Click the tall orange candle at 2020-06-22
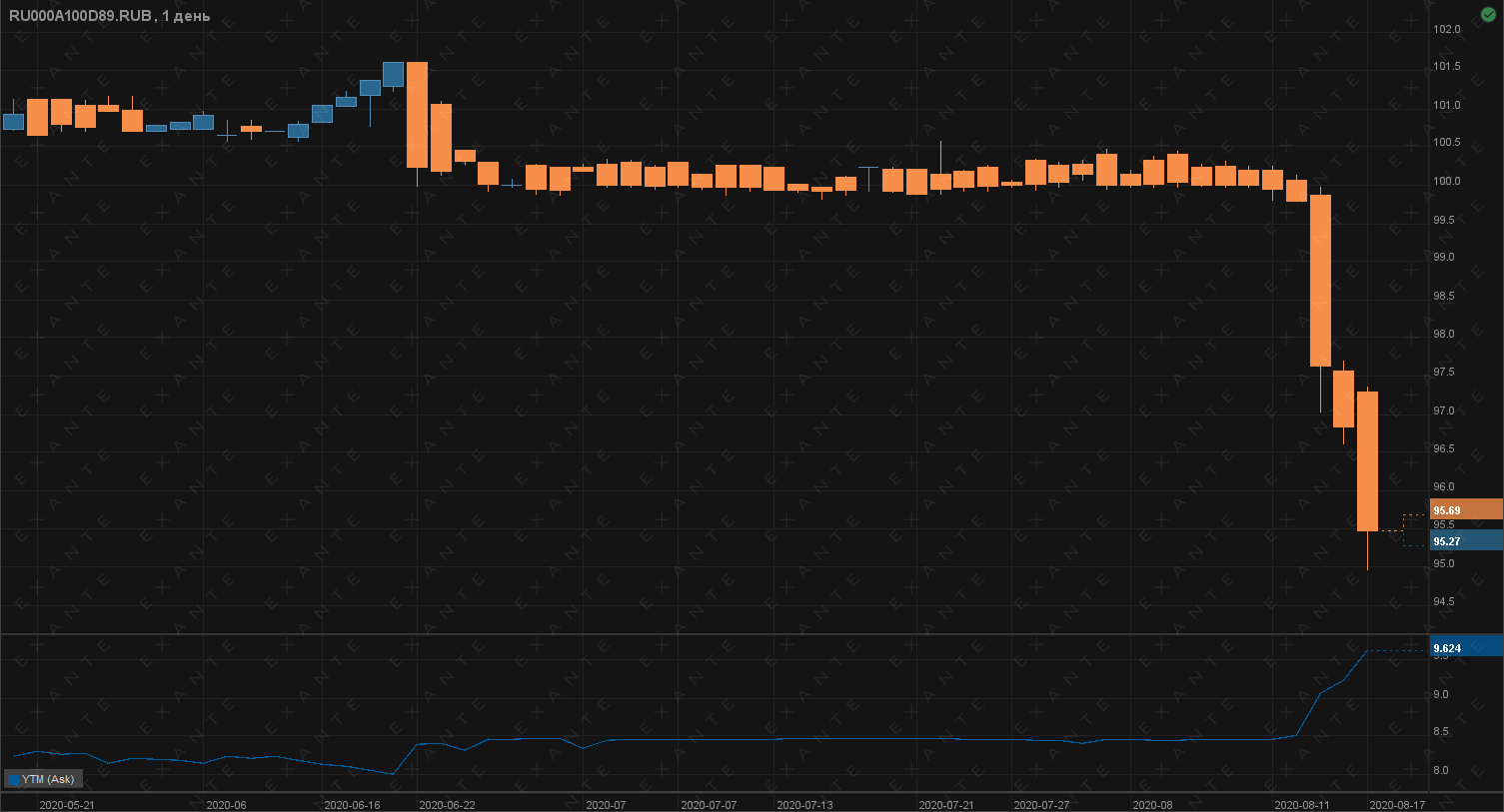 click(x=417, y=114)
